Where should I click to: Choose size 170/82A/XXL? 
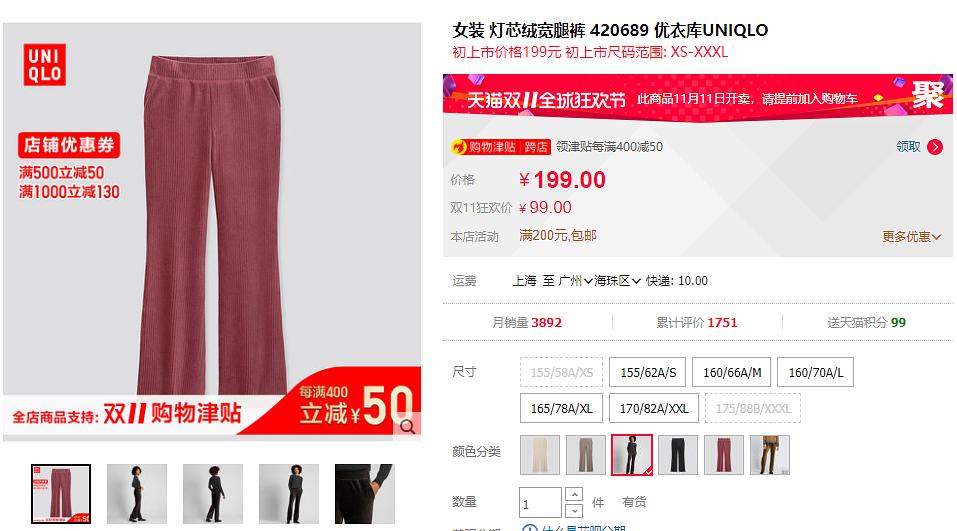click(653, 408)
